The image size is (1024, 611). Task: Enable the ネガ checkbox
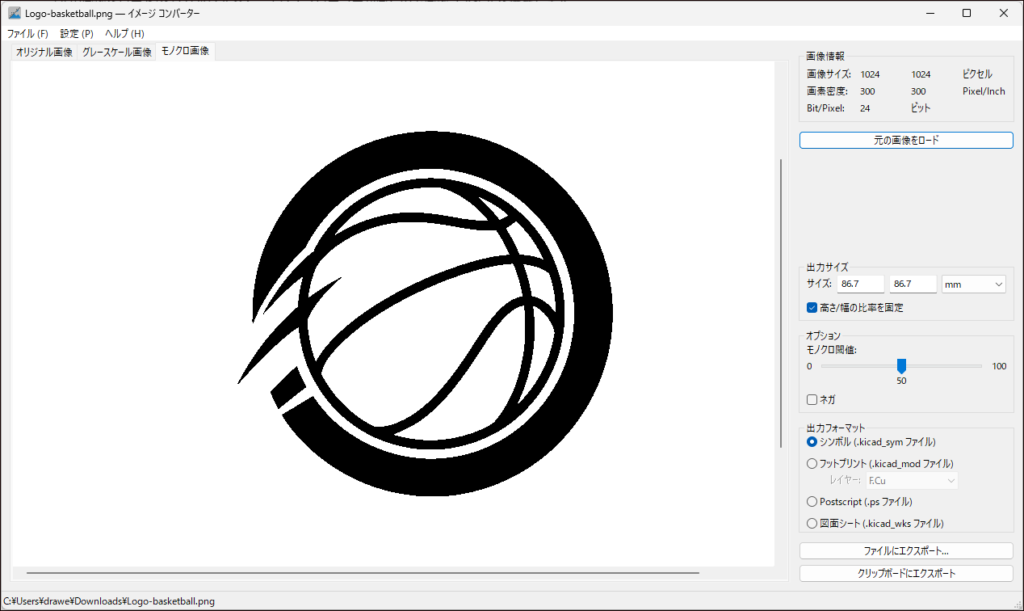[x=813, y=399]
